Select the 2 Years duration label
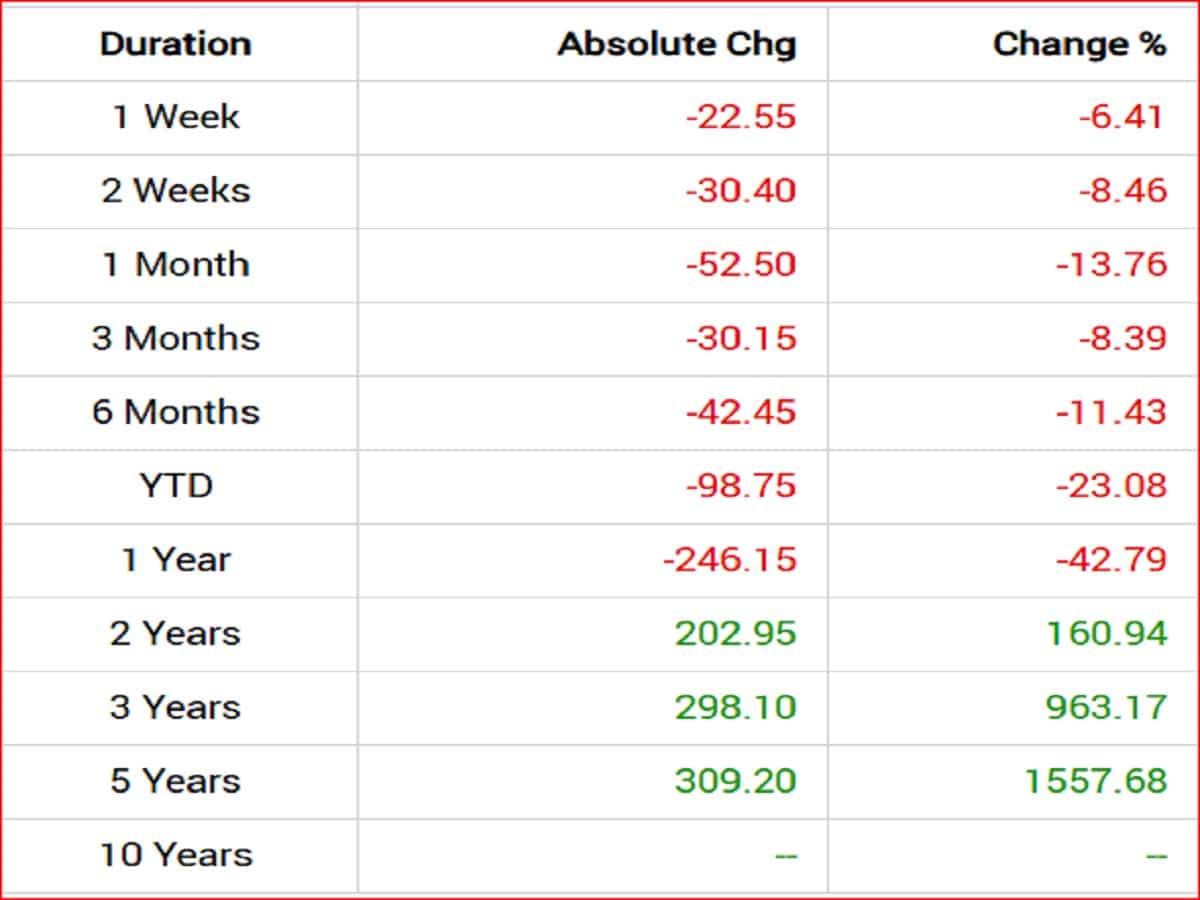1200x900 pixels. pyautogui.click(x=176, y=633)
